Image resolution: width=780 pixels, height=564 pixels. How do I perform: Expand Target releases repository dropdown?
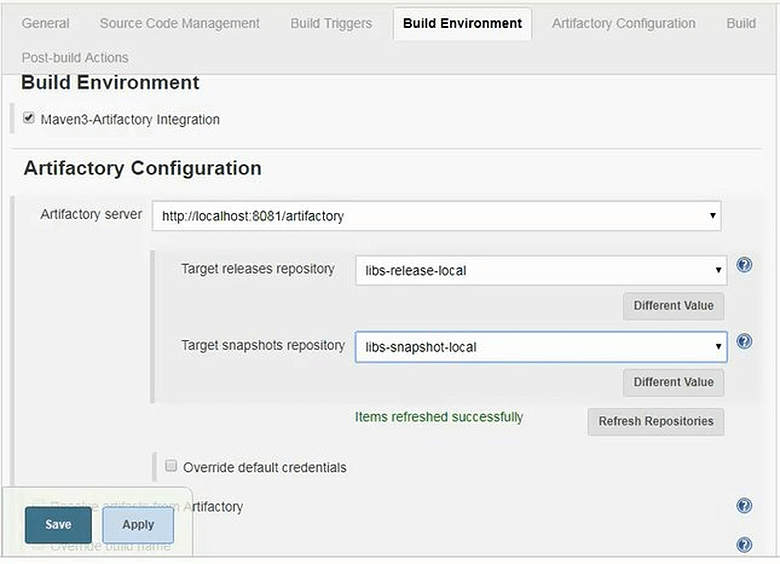point(541,270)
